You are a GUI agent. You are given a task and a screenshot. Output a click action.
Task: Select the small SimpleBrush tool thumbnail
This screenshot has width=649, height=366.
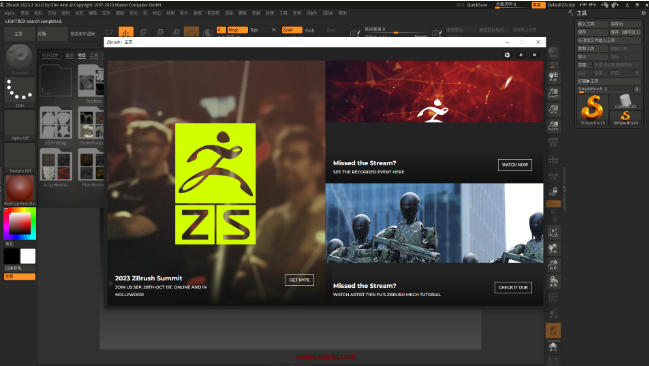click(x=625, y=117)
